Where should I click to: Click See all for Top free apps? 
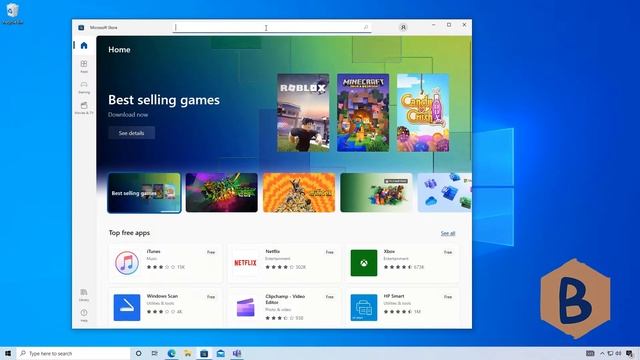click(448, 233)
